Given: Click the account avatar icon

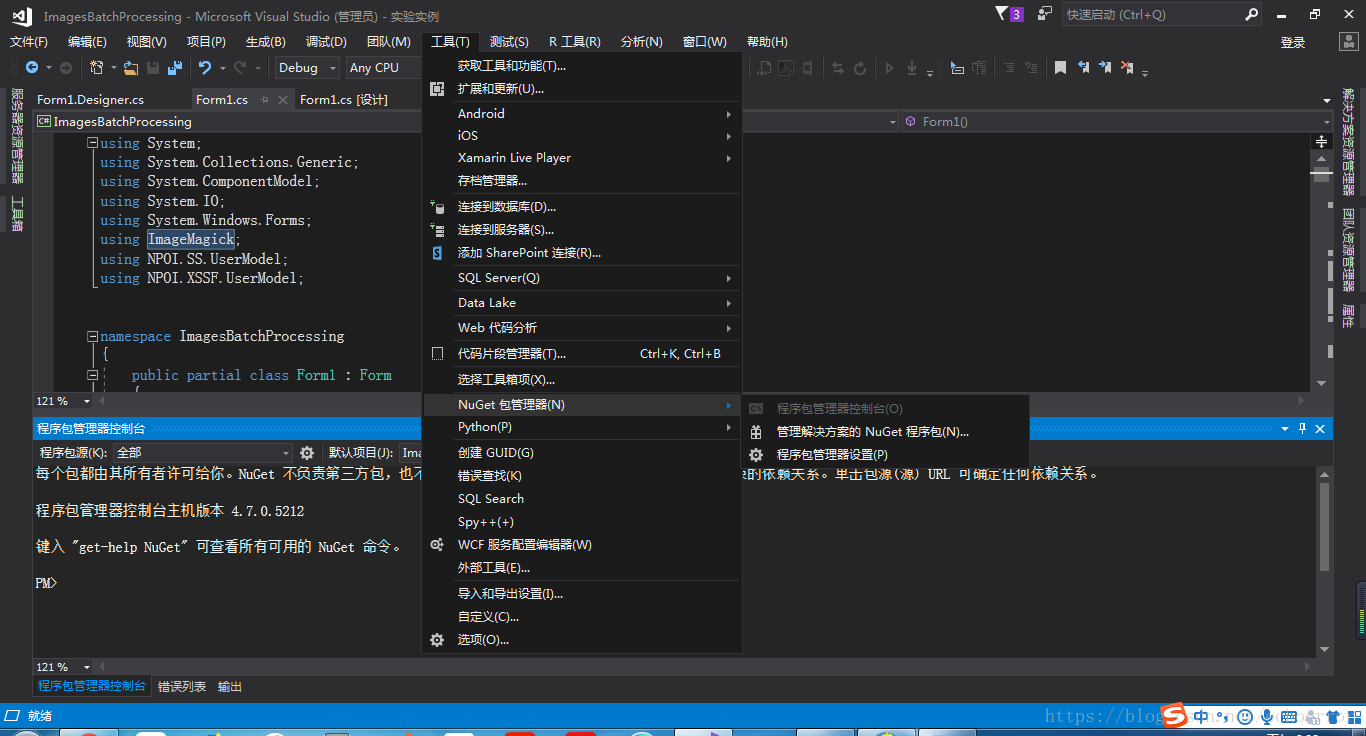Looking at the screenshot, I should (x=1347, y=41).
